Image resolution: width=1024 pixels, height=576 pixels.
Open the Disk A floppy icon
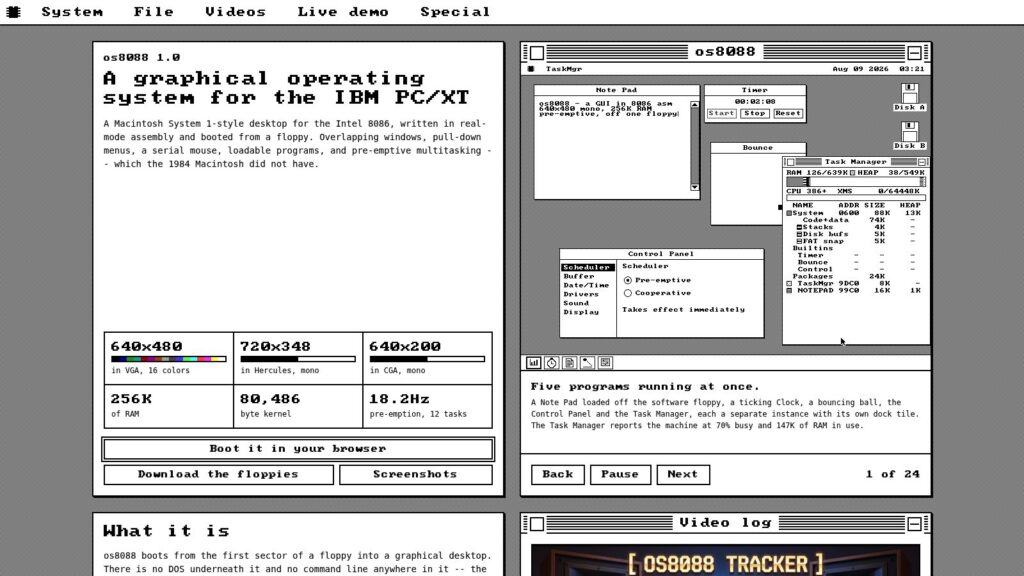pyautogui.click(x=910, y=97)
